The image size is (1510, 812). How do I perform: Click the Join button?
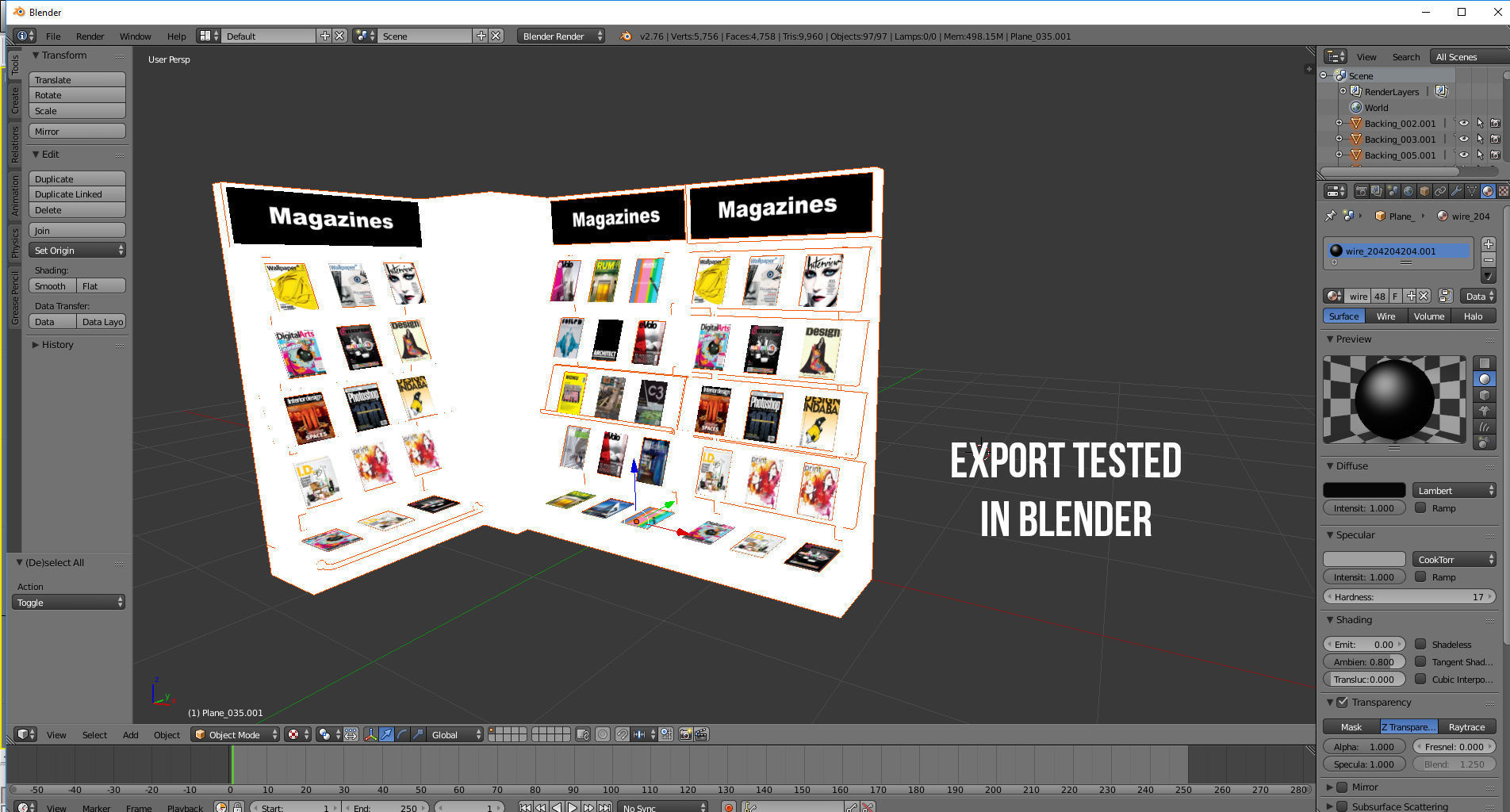tap(77, 230)
